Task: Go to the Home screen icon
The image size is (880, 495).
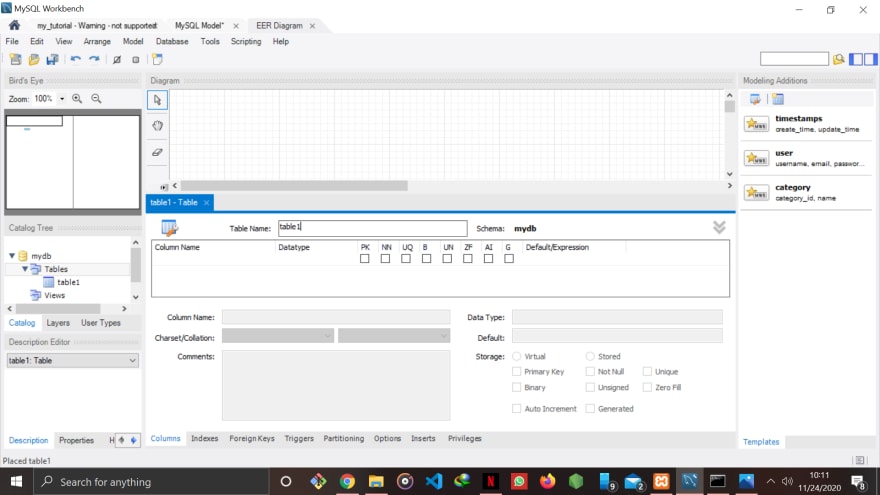Action: point(15,25)
